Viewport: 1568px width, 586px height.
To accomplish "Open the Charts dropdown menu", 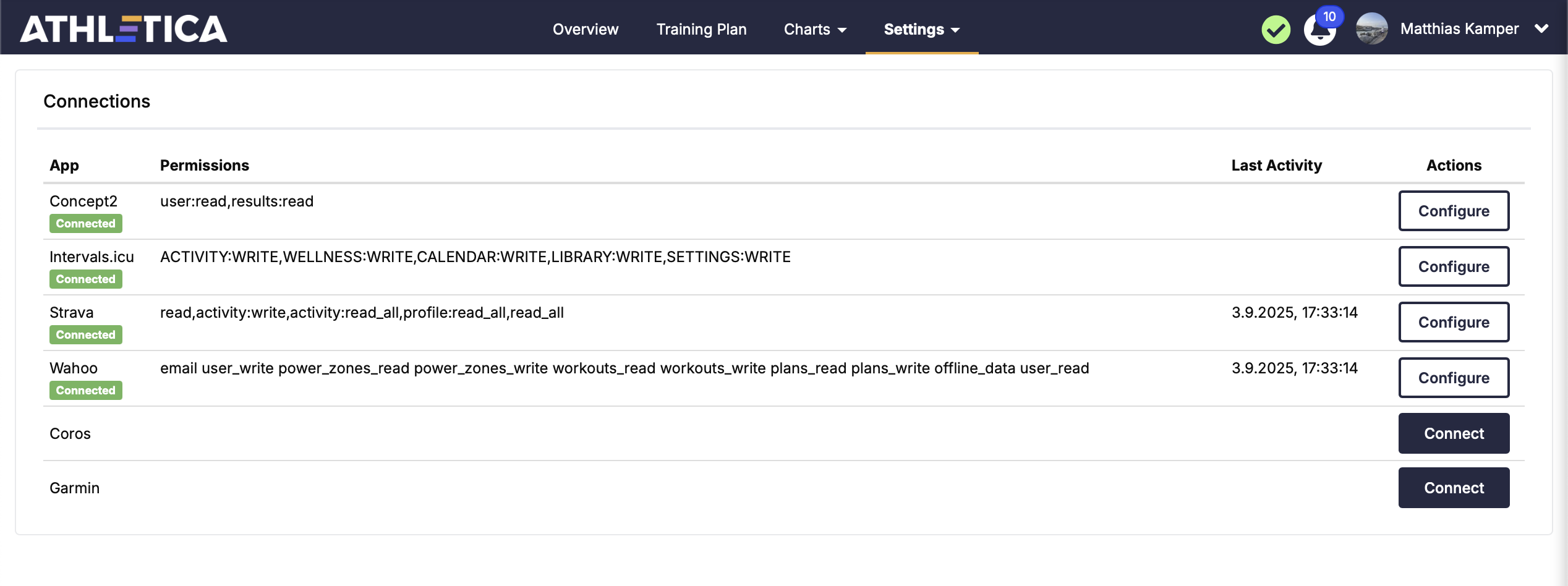I will [814, 29].
